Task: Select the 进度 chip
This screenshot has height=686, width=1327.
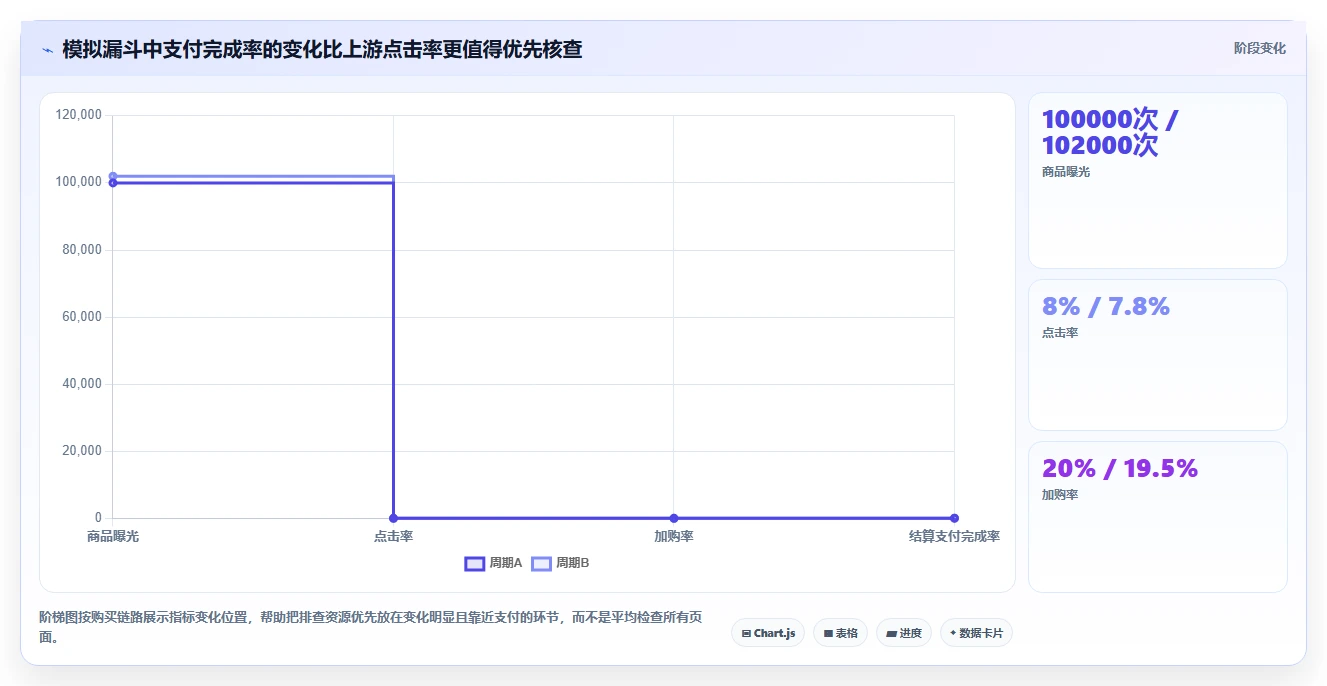Action: coord(904,633)
